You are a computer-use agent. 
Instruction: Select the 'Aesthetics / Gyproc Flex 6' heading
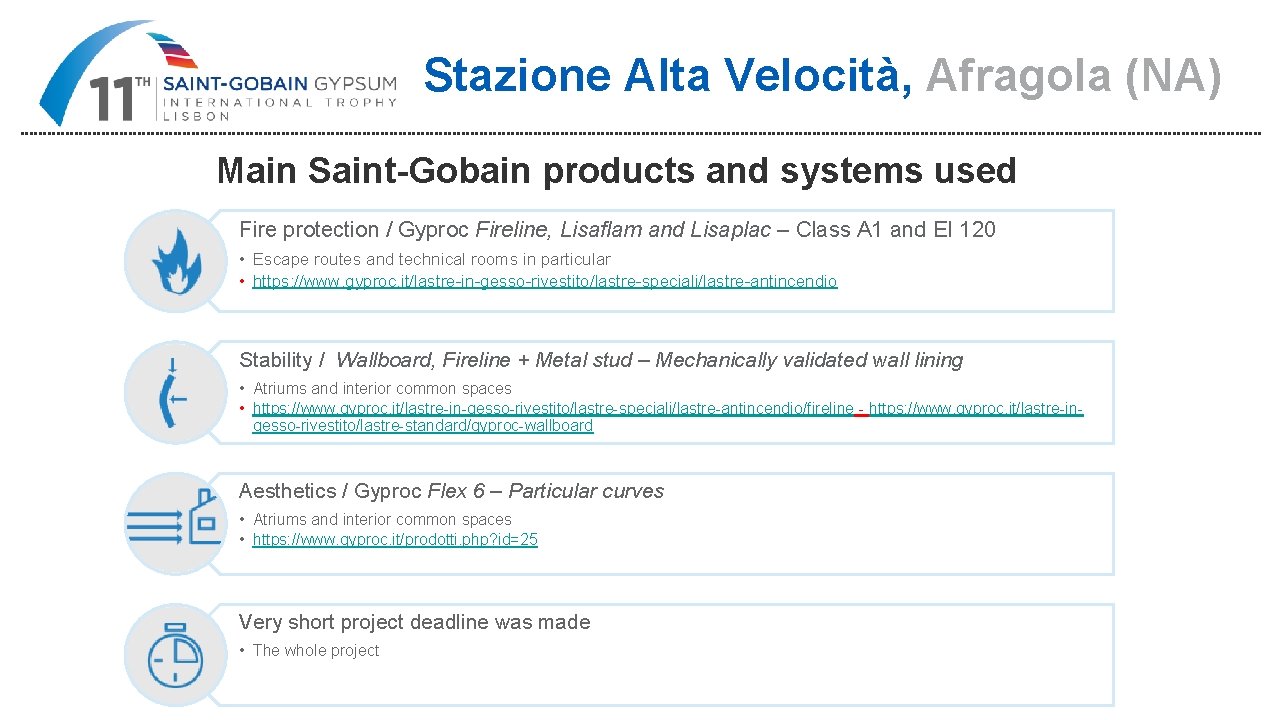451,491
